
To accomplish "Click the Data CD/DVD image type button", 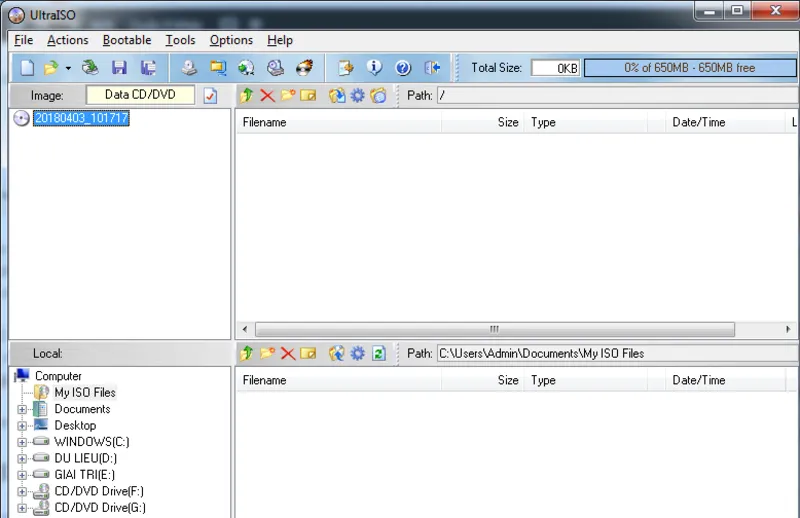I will pos(140,95).
